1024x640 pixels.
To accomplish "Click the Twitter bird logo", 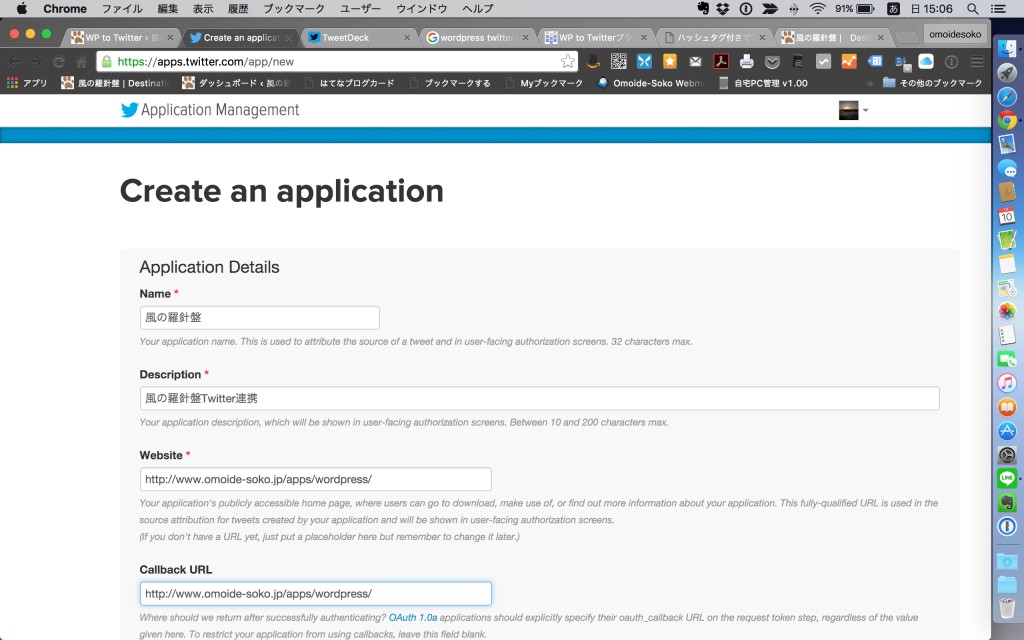I will [129, 110].
